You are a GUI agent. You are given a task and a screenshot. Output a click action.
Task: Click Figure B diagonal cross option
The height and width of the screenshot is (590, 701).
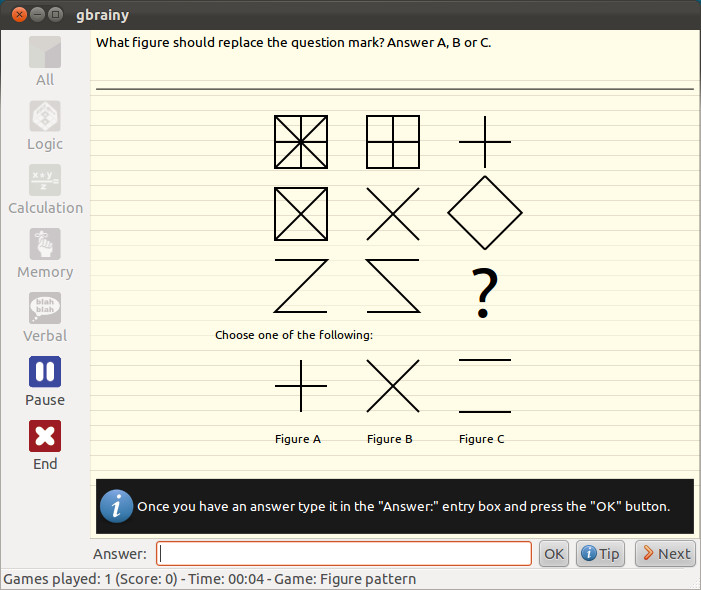[x=393, y=386]
